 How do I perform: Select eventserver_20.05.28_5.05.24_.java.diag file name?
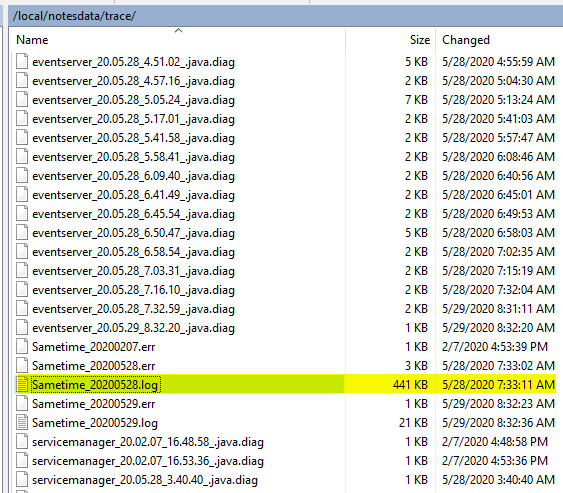point(133,100)
